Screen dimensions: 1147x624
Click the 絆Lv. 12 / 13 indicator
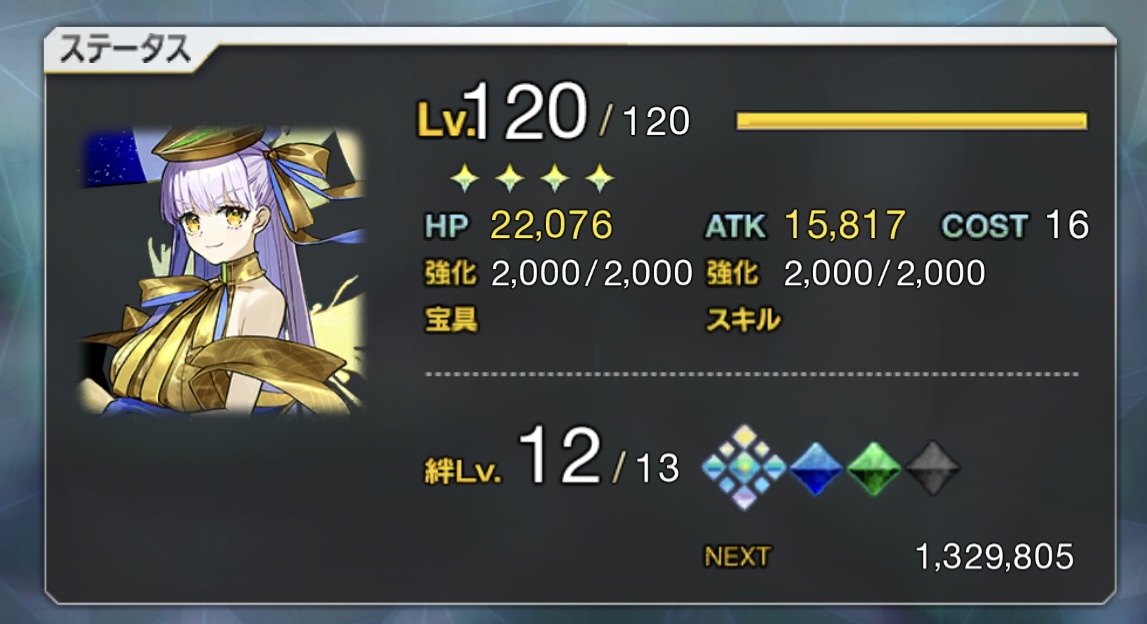tap(552, 461)
